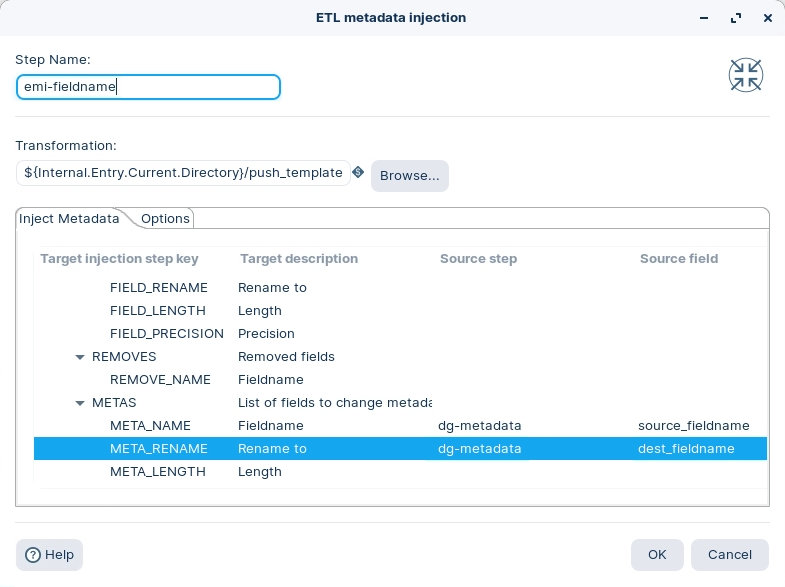Focus the Step Name input field
This screenshot has width=785, height=587.
[x=148, y=87]
